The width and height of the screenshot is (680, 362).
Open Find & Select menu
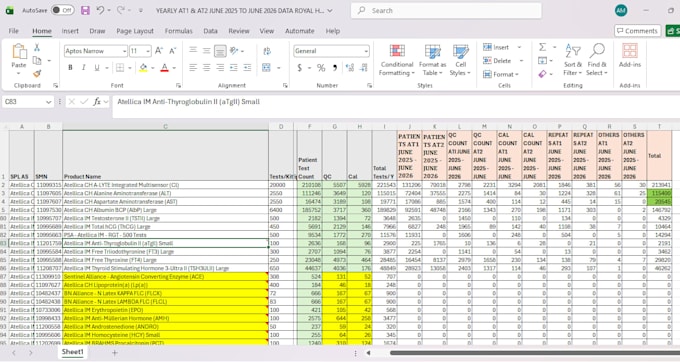597,60
